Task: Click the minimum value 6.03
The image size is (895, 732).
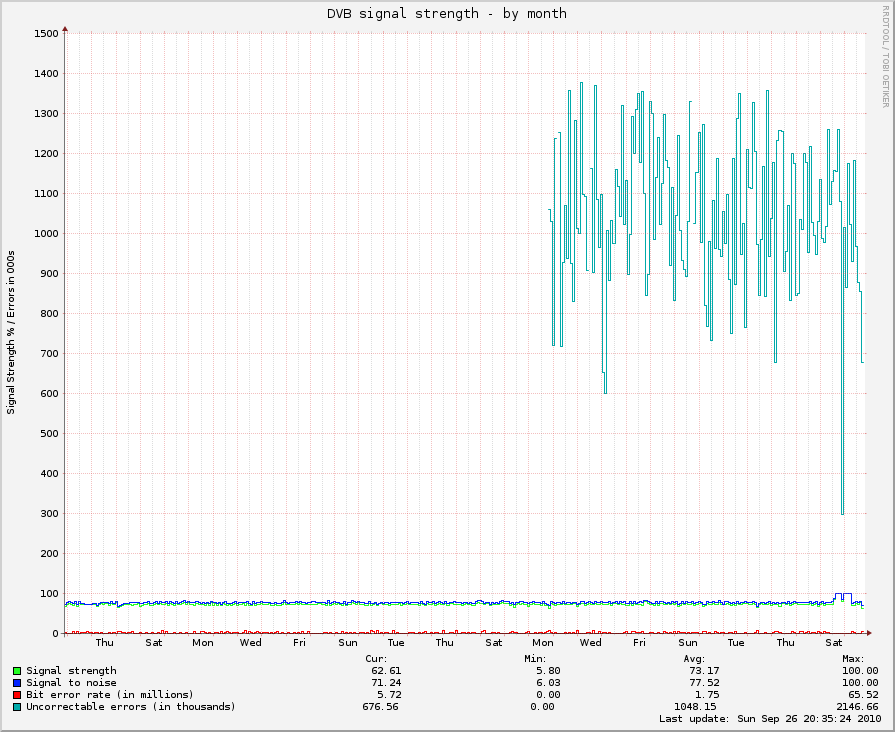Action: click(x=548, y=682)
